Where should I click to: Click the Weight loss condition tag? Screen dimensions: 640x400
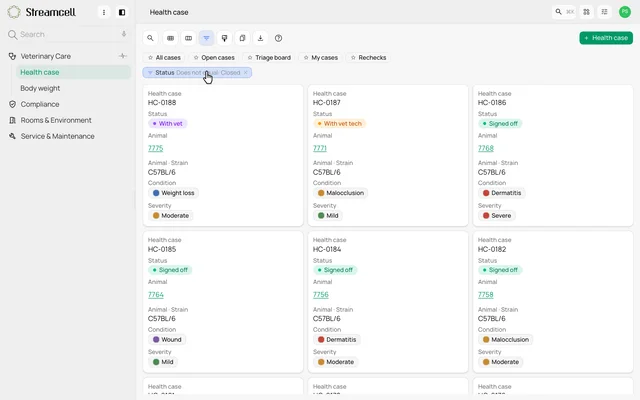point(173,193)
